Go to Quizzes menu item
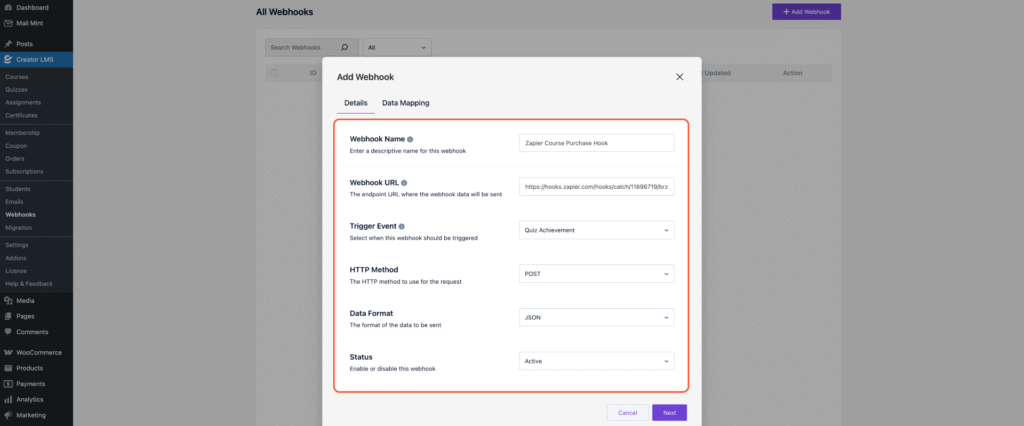 click(x=16, y=90)
